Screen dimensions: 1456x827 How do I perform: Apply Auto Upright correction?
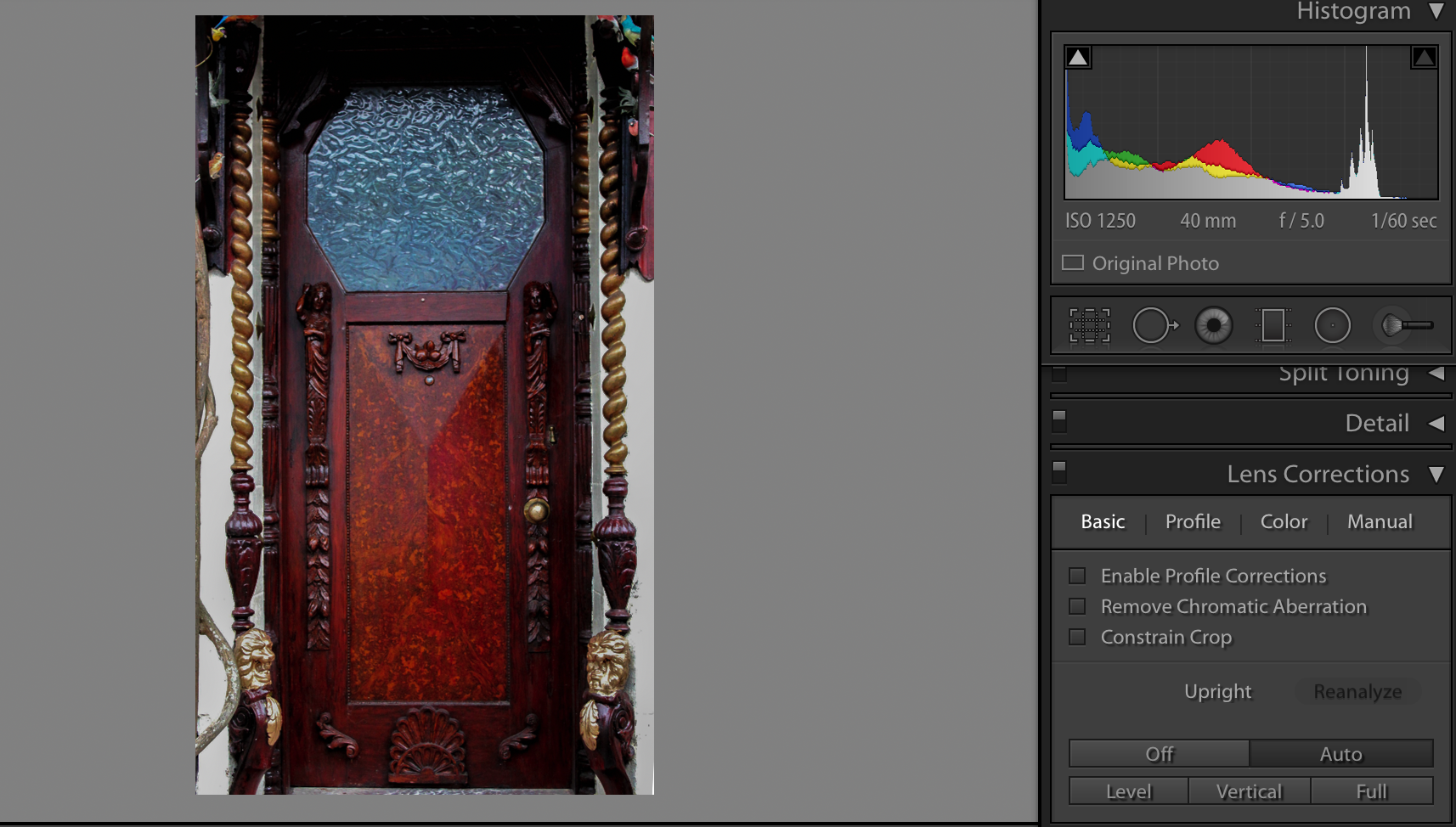click(1340, 753)
